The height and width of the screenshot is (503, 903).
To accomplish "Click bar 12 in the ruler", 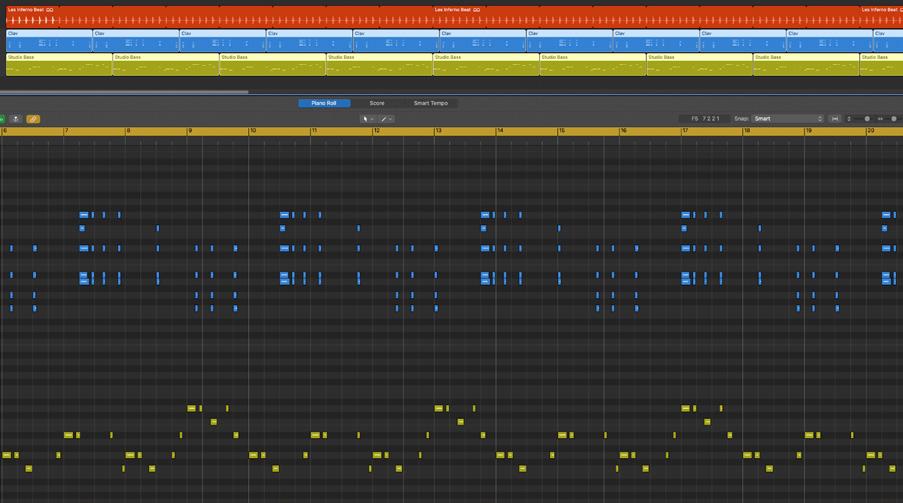I will pos(377,131).
